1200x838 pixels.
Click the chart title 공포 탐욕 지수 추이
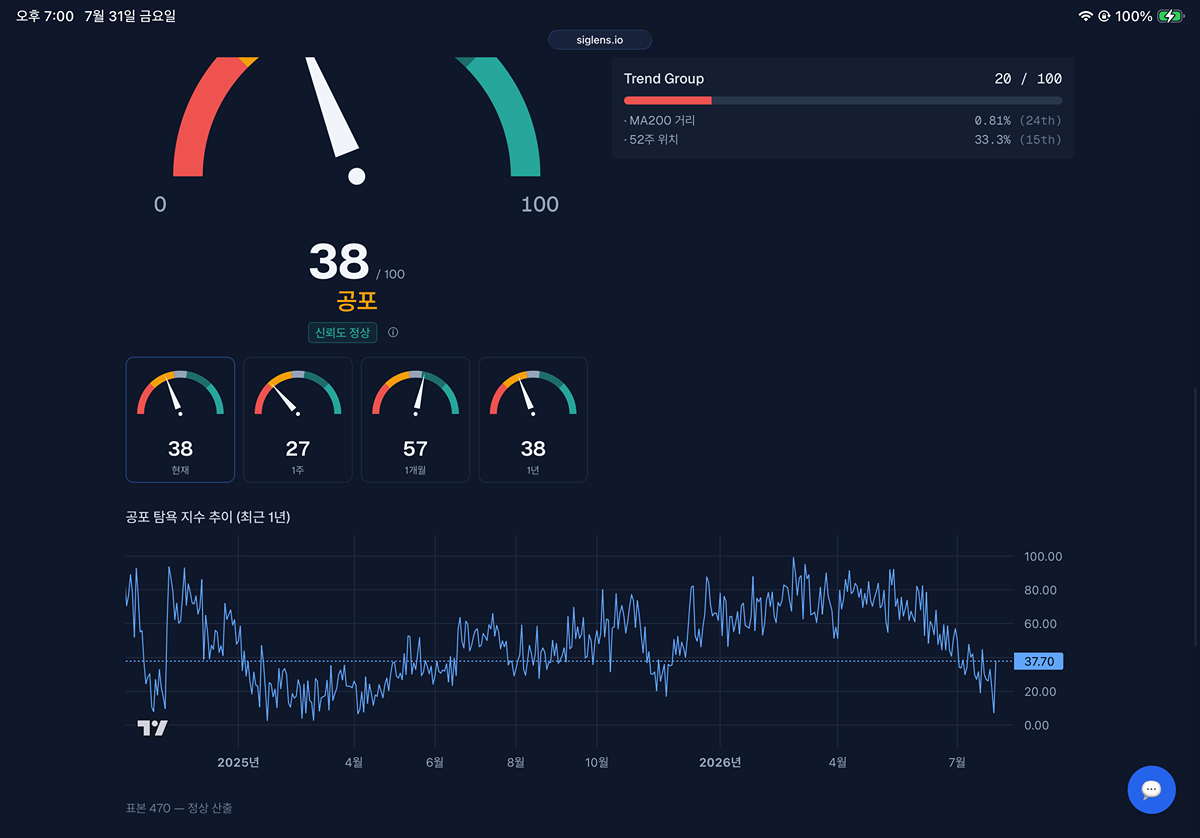(x=208, y=517)
